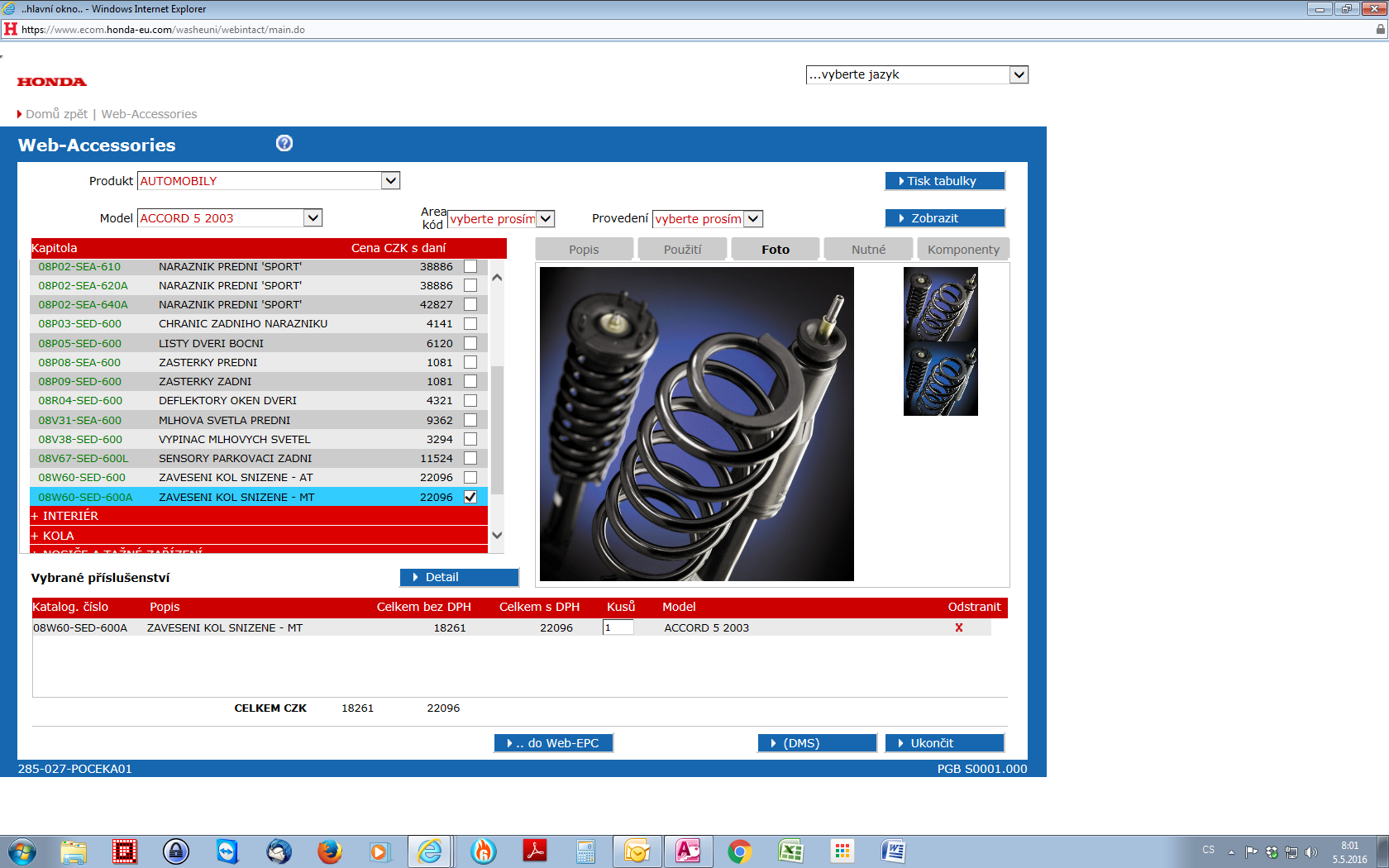
Task: Select the Foto tab
Action: point(776,249)
